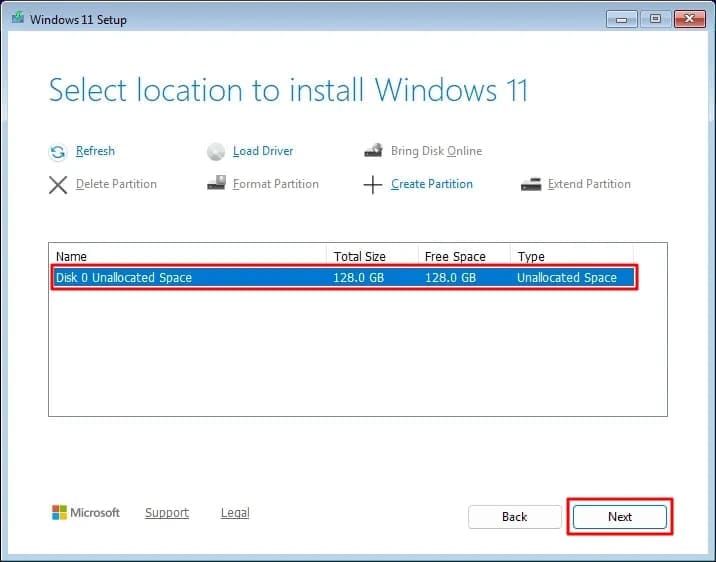Click the 128.0 GB Free Space cell
The width and height of the screenshot is (716, 562).
coord(451,278)
